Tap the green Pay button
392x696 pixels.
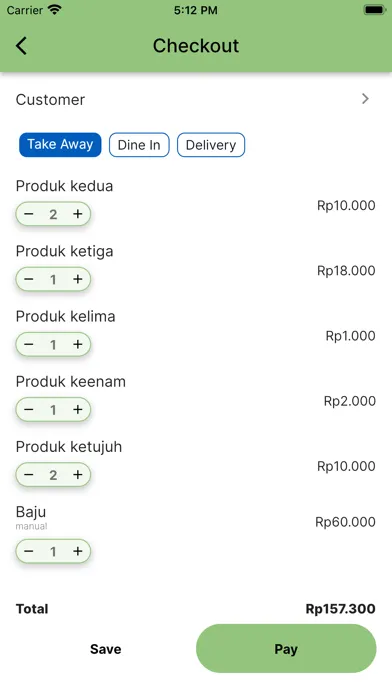(286, 649)
